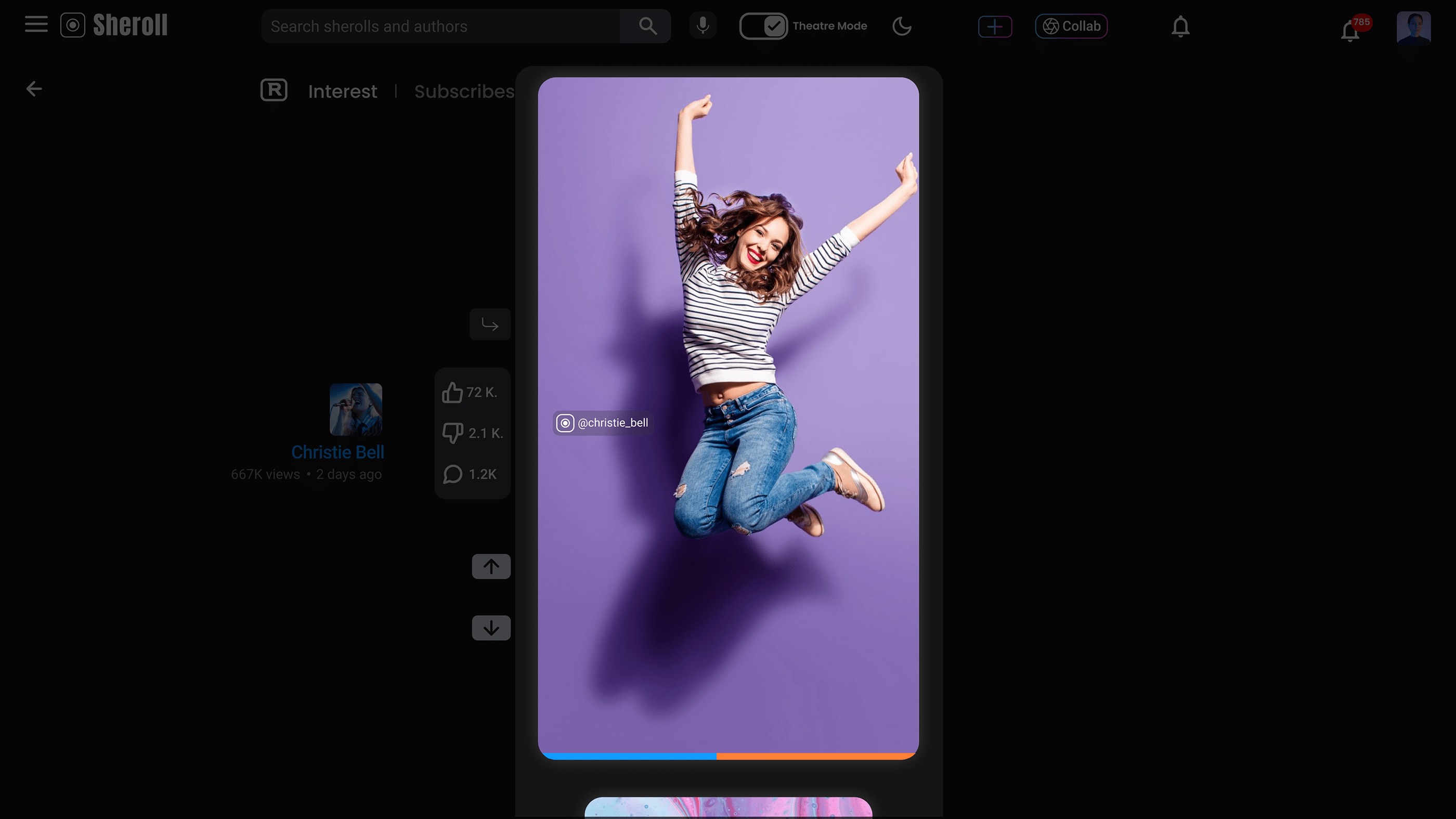Viewport: 1456px width, 819px height.
Task: Toggle Theatre Mode switch
Action: tap(763, 26)
